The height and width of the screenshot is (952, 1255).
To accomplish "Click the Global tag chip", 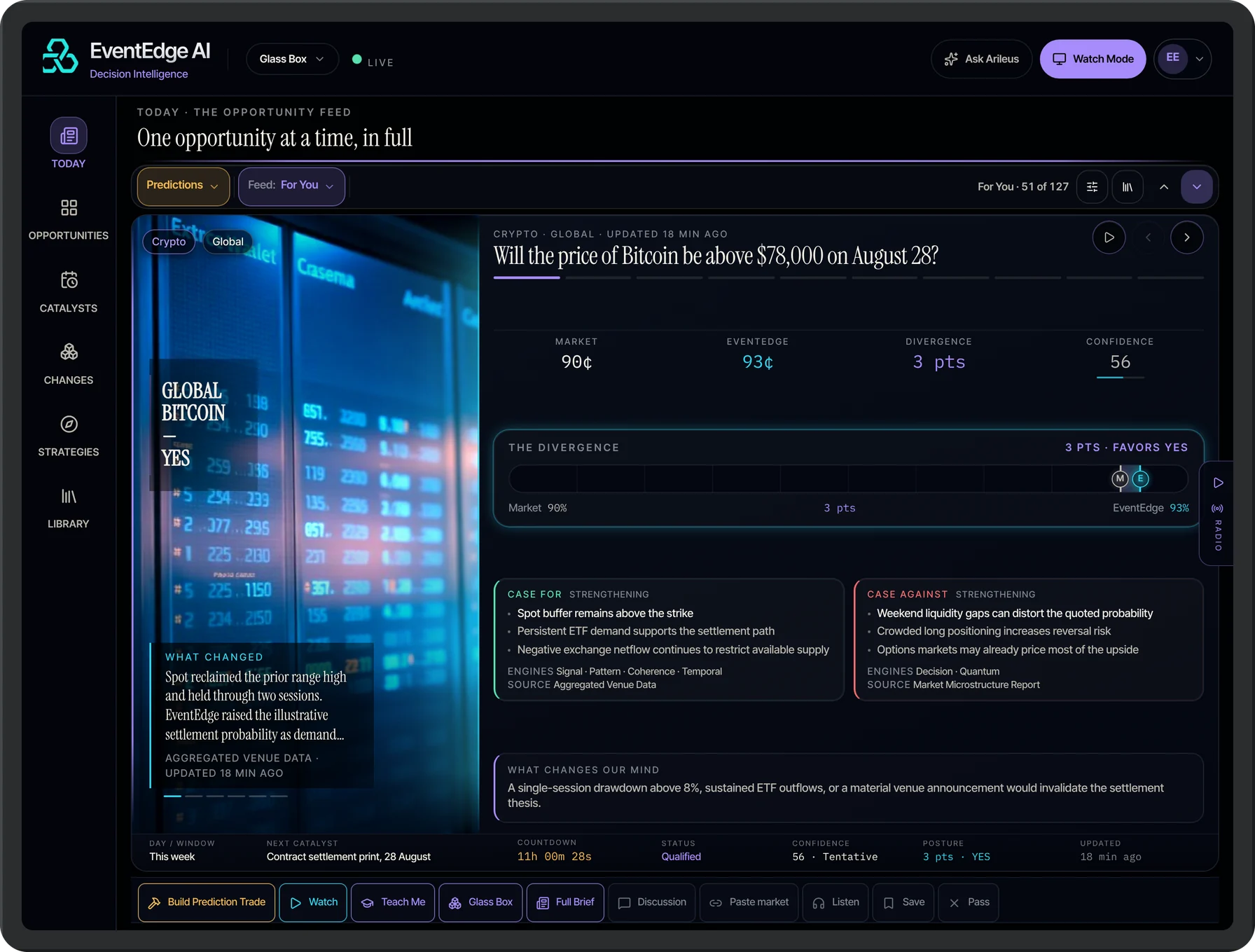I will click(x=228, y=242).
